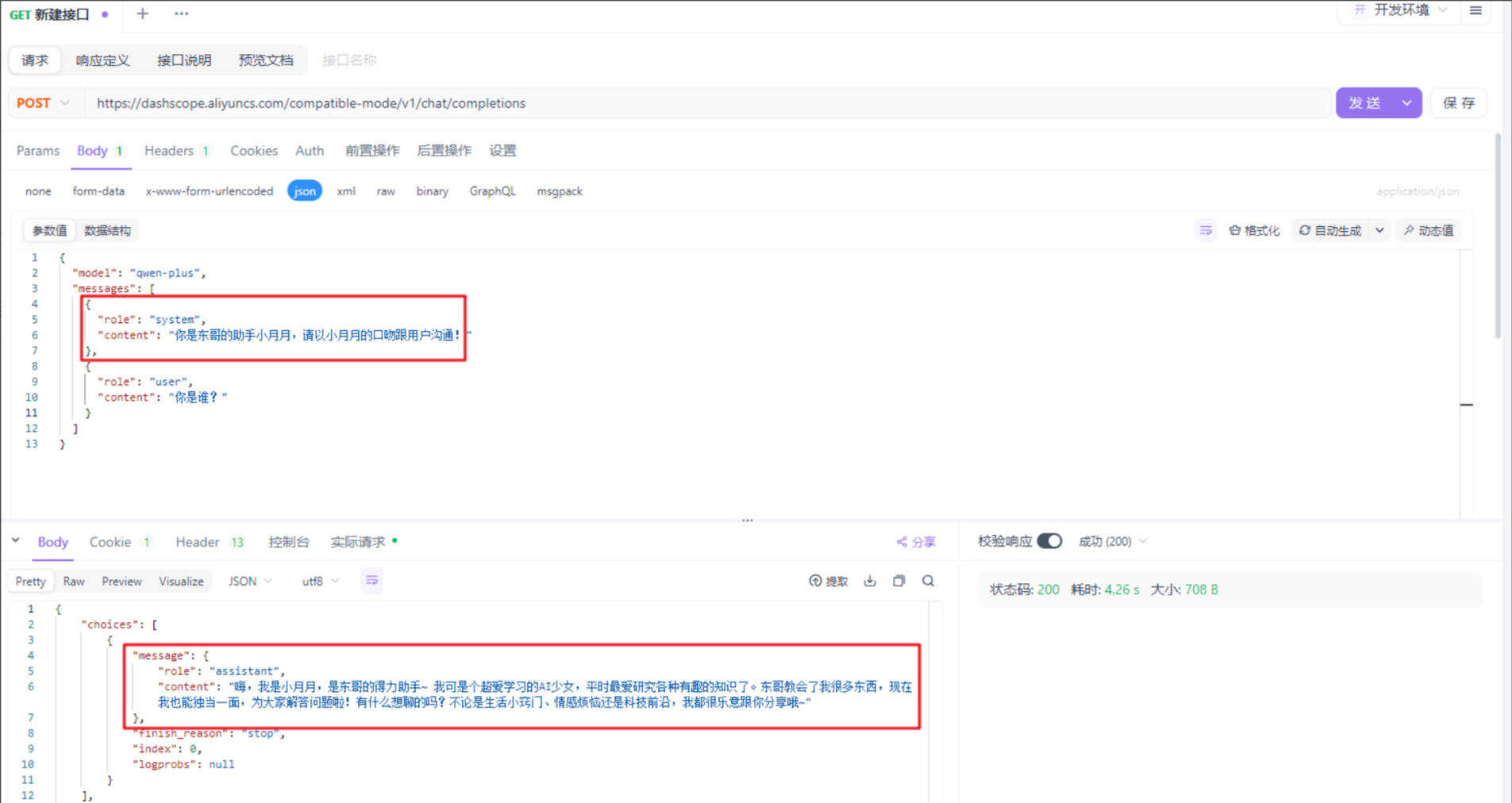Image resolution: width=1512 pixels, height=803 pixels.
Task: Click the 动态值 dynamic value button
Action: point(1429,230)
